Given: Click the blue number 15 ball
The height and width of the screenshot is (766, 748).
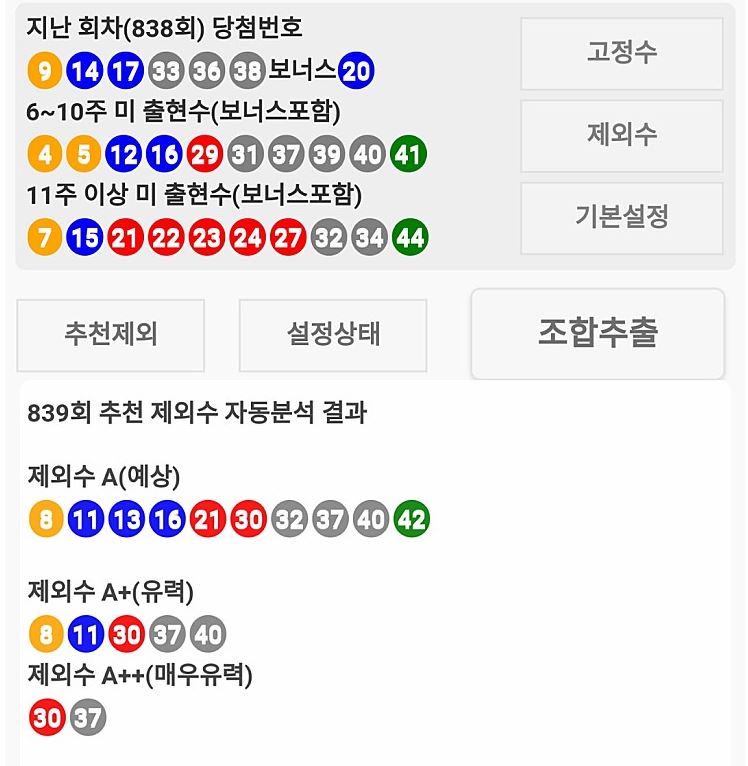Looking at the screenshot, I should [85, 237].
